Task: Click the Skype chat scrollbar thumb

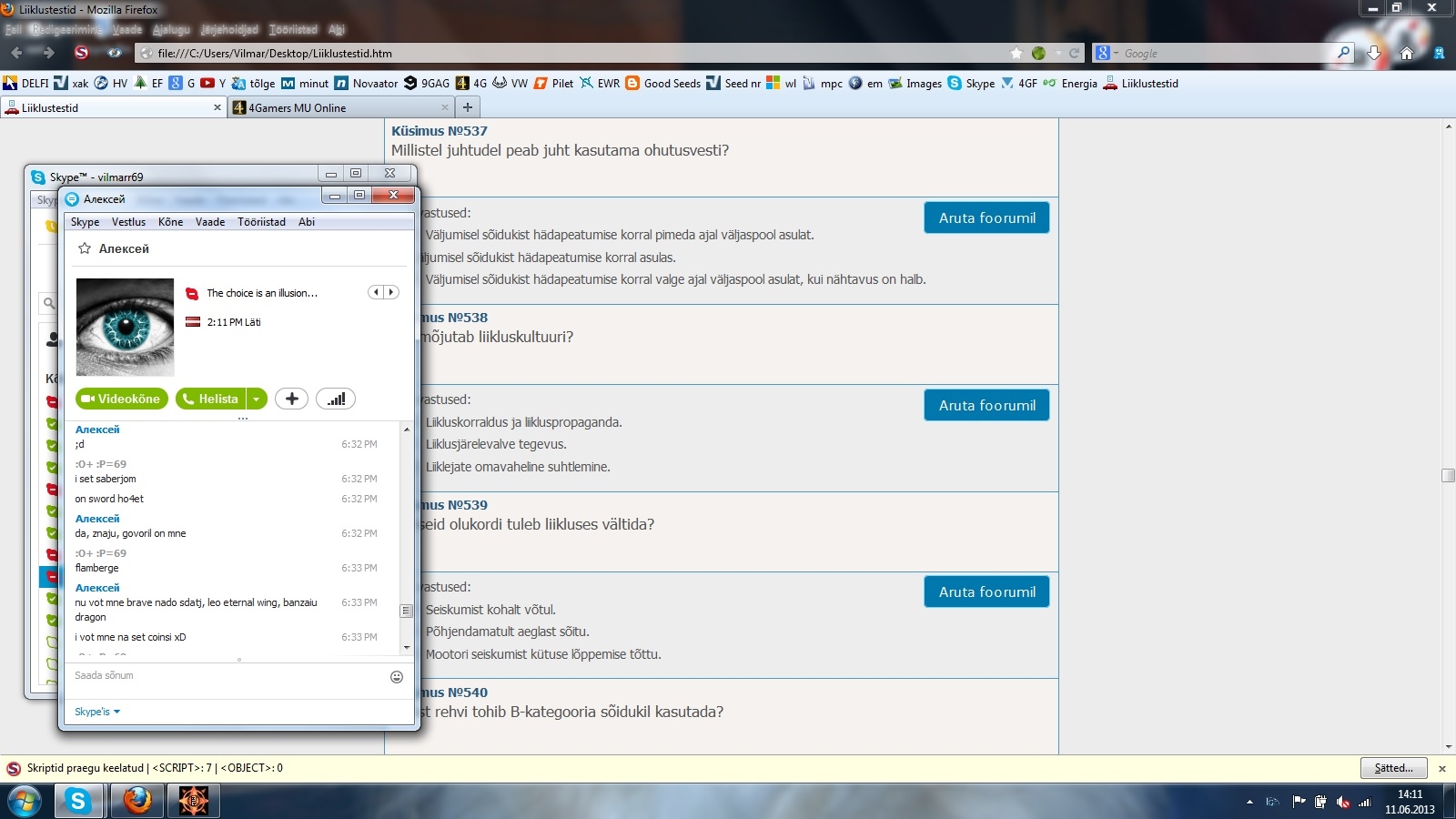Action: [406, 611]
